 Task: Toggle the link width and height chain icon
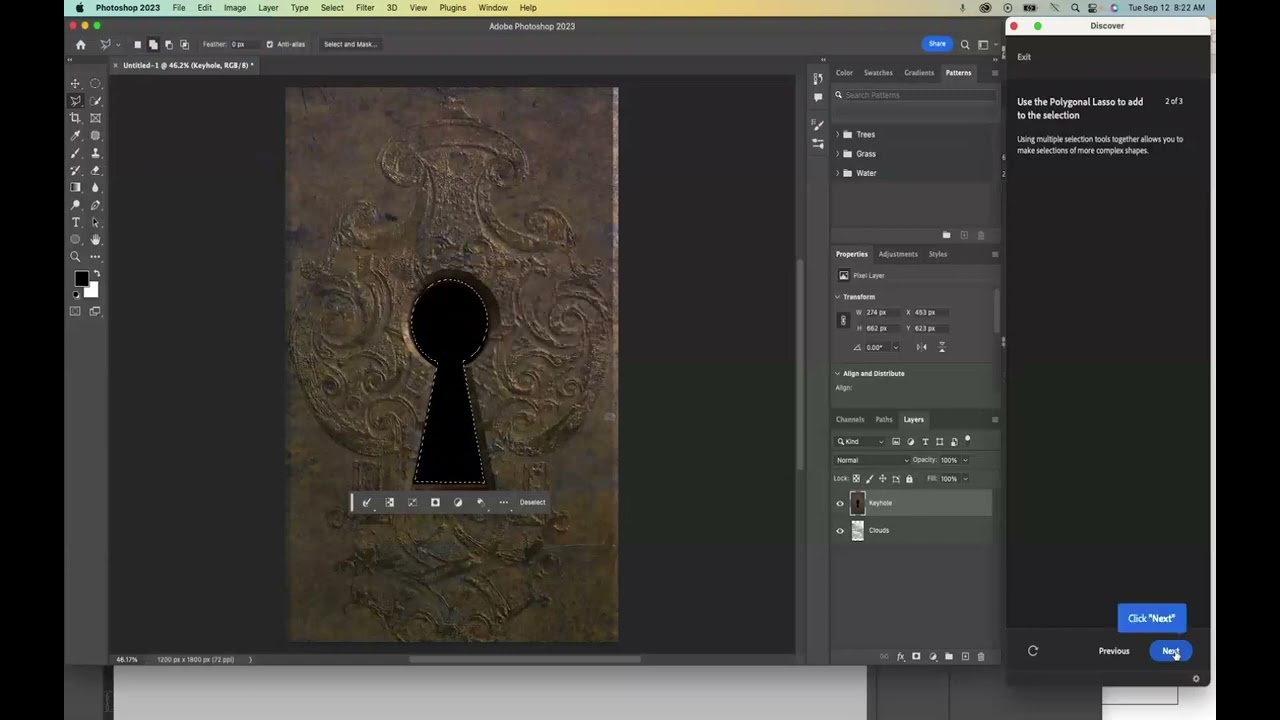tap(843, 320)
